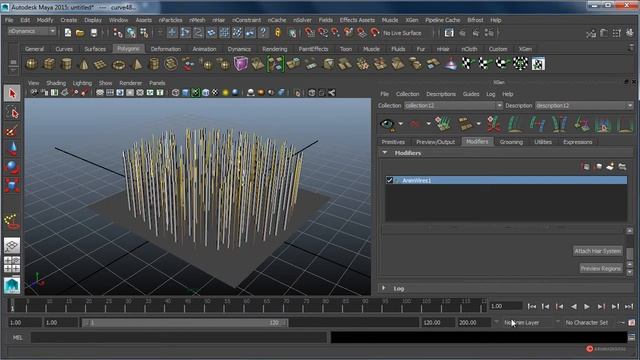Viewport: 640px width, 360px height.
Task: Switch to the Dynamics shelf tab
Action: (x=239, y=49)
